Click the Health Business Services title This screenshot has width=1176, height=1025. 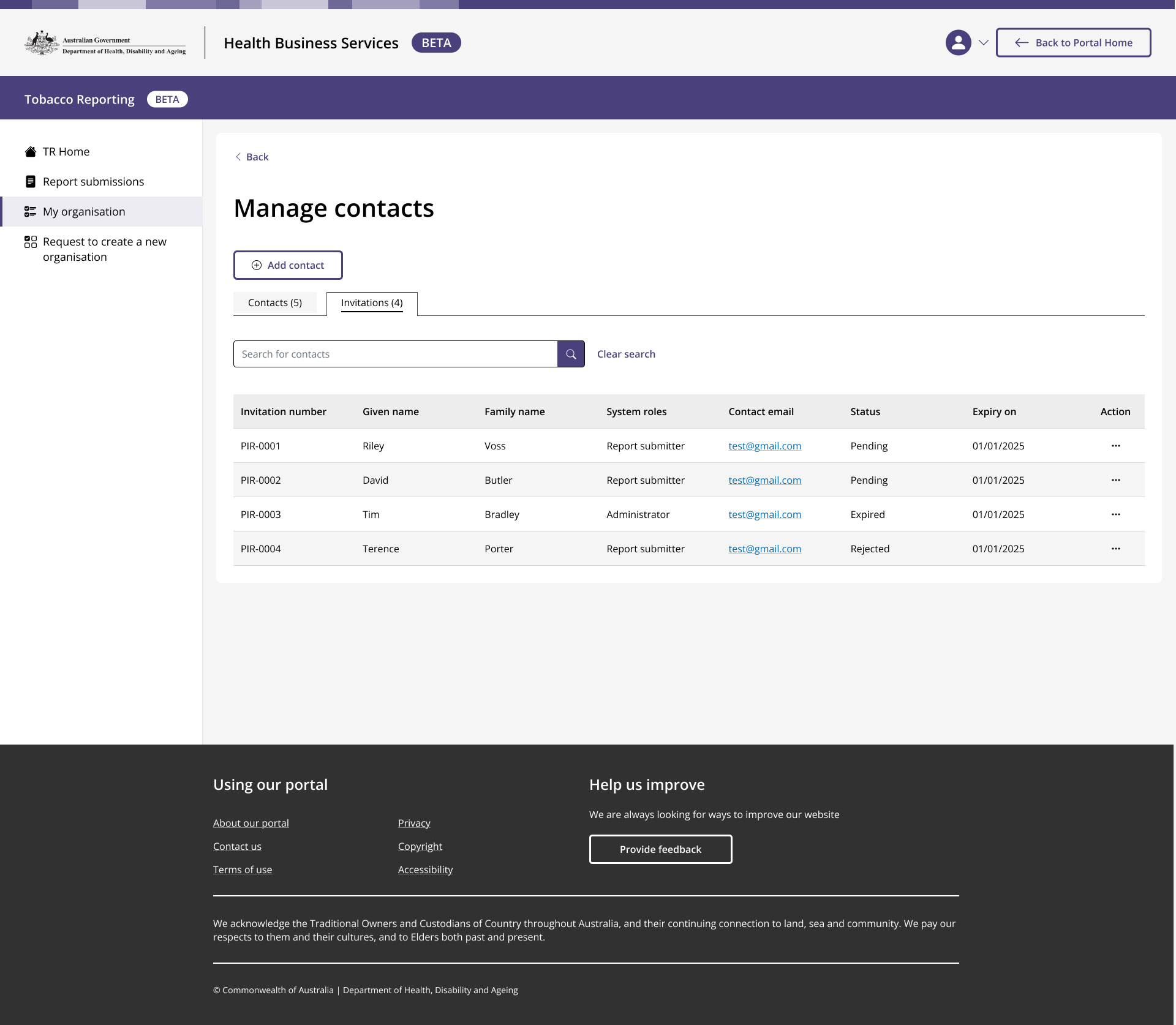coord(311,43)
